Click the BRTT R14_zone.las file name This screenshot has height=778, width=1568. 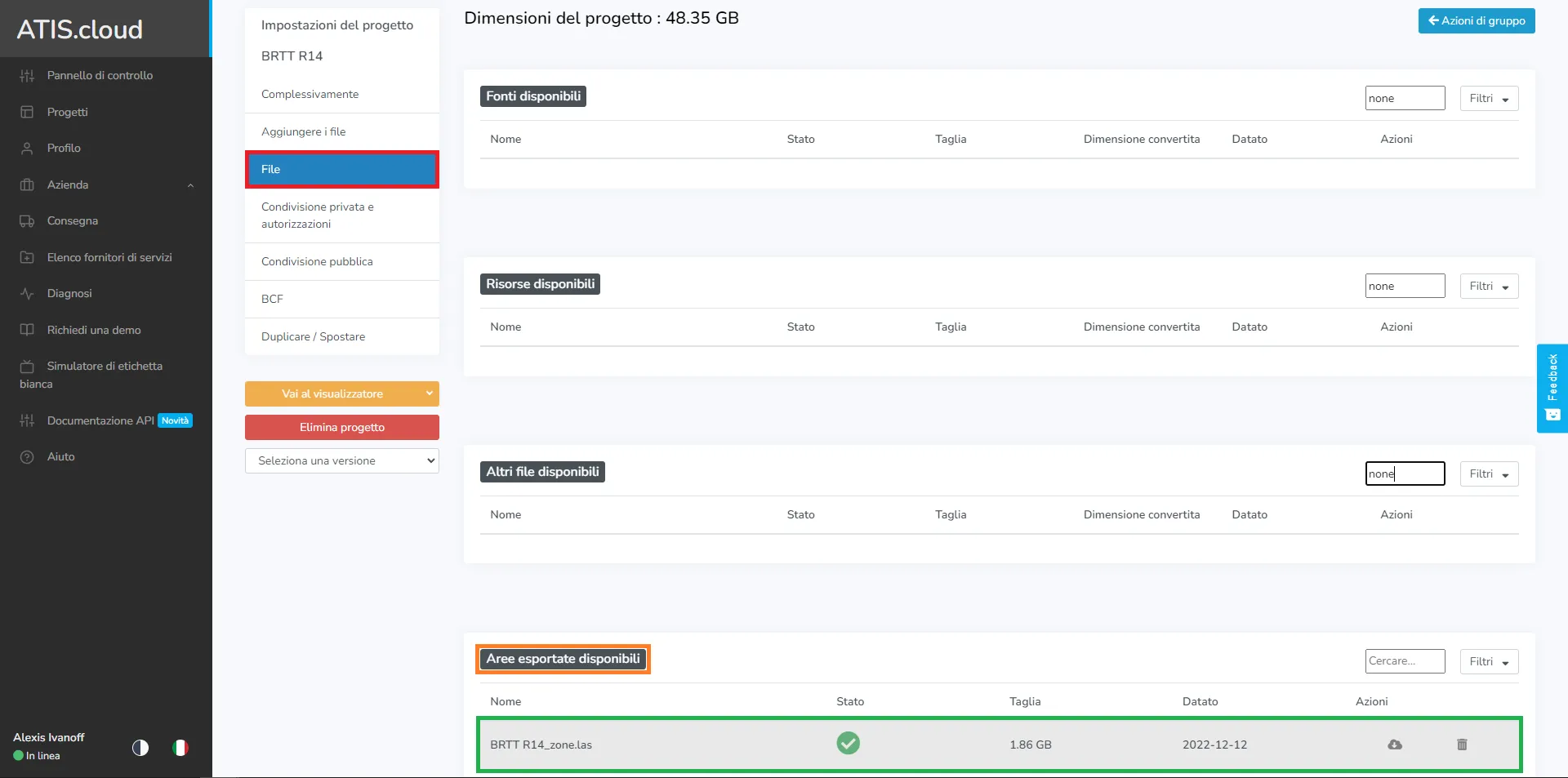541,745
